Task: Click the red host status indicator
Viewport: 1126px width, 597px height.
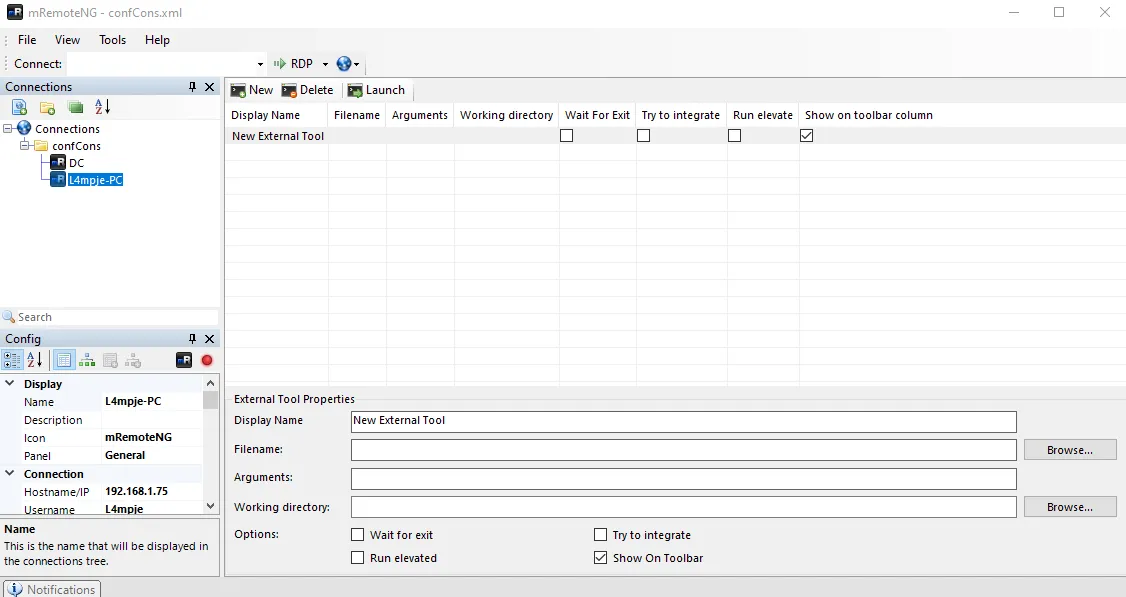Action: (x=207, y=360)
